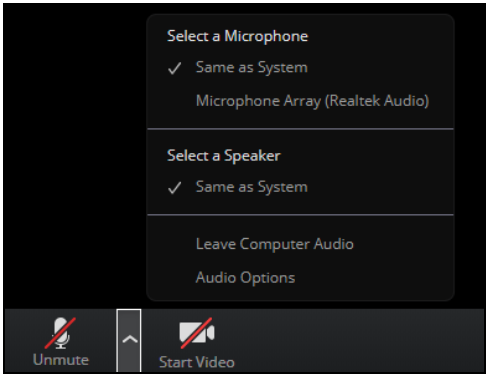Click the crossed-out microphone icon
Image resolution: width=488 pixels, height=377 pixels.
(x=61, y=333)
